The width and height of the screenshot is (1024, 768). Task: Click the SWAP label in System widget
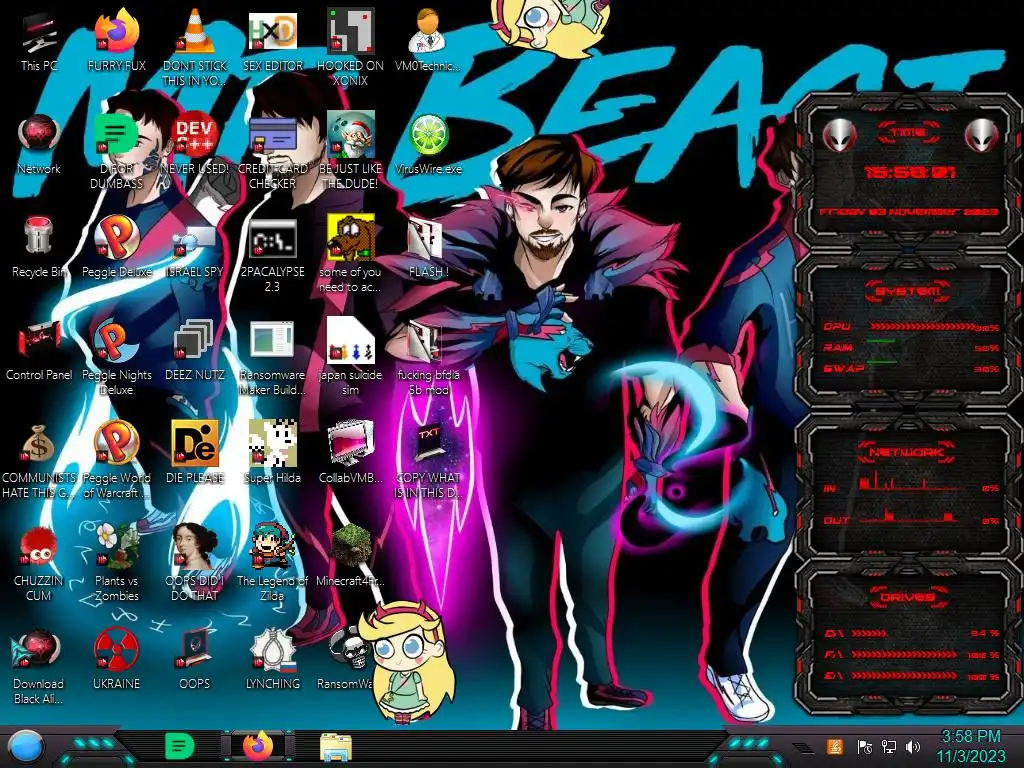pyautogui.click(x=844, y=368)
